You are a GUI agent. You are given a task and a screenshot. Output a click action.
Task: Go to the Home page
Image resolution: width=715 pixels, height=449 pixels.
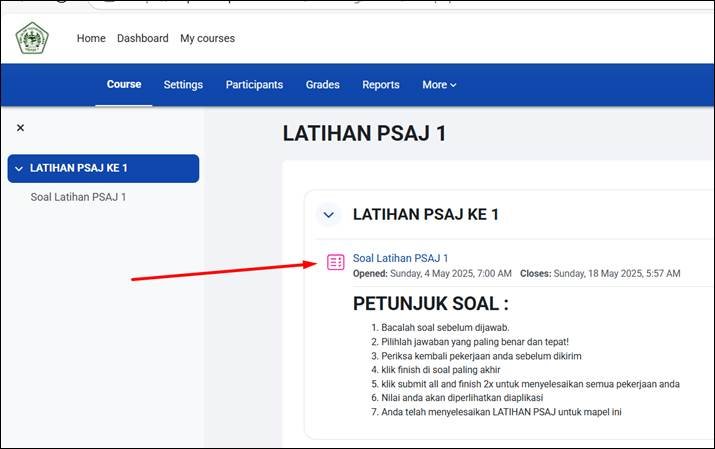(x=91, y=39)
